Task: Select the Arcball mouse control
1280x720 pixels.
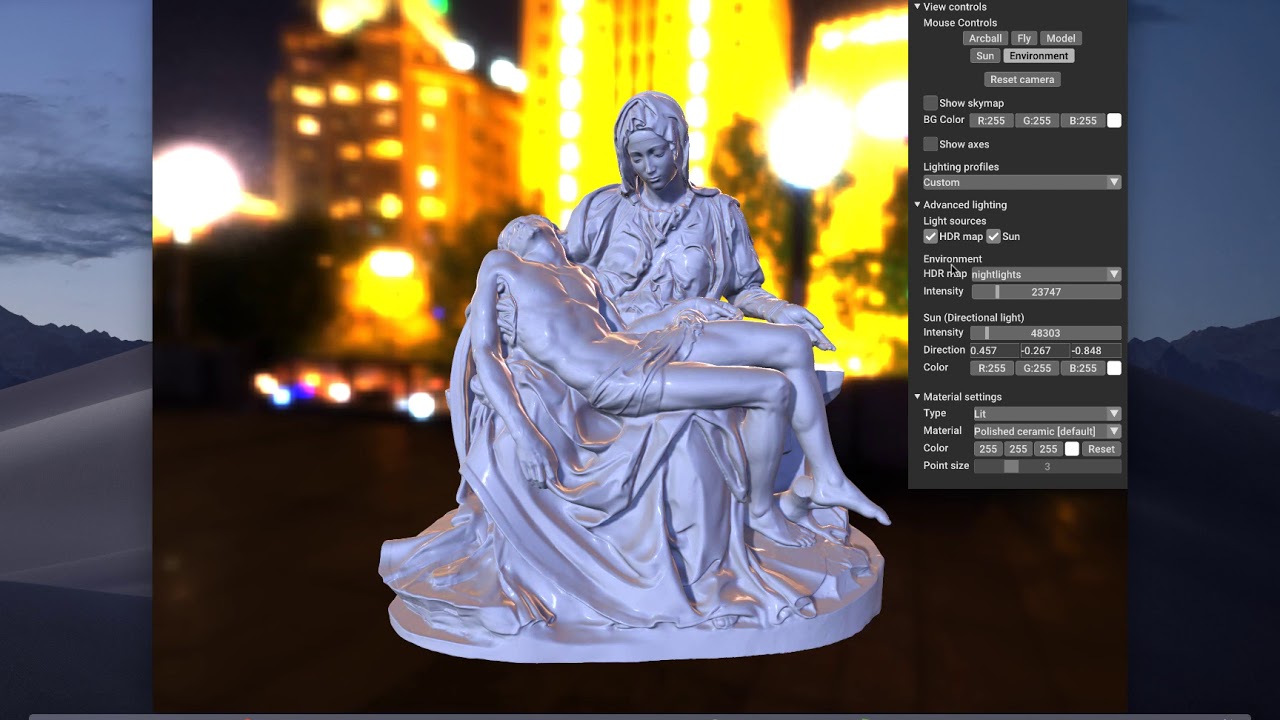Action: click(985, 38)
